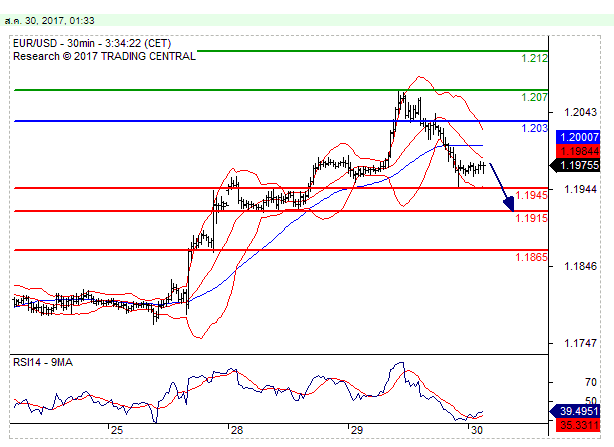Click the 1.1944 price axis value
Screen dimensions: 614x447
click(x=580, y=189)
